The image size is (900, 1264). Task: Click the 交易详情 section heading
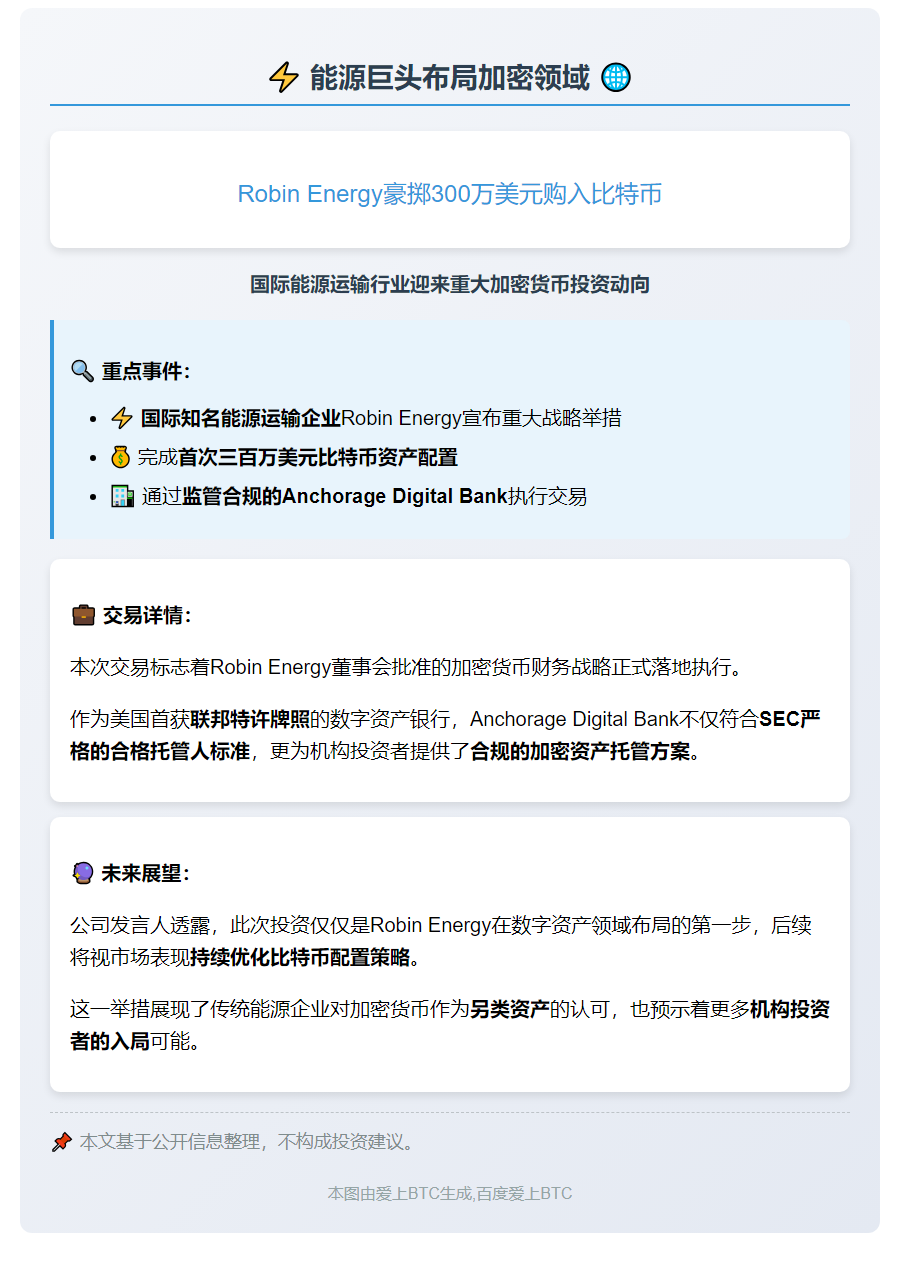point(147,615)
